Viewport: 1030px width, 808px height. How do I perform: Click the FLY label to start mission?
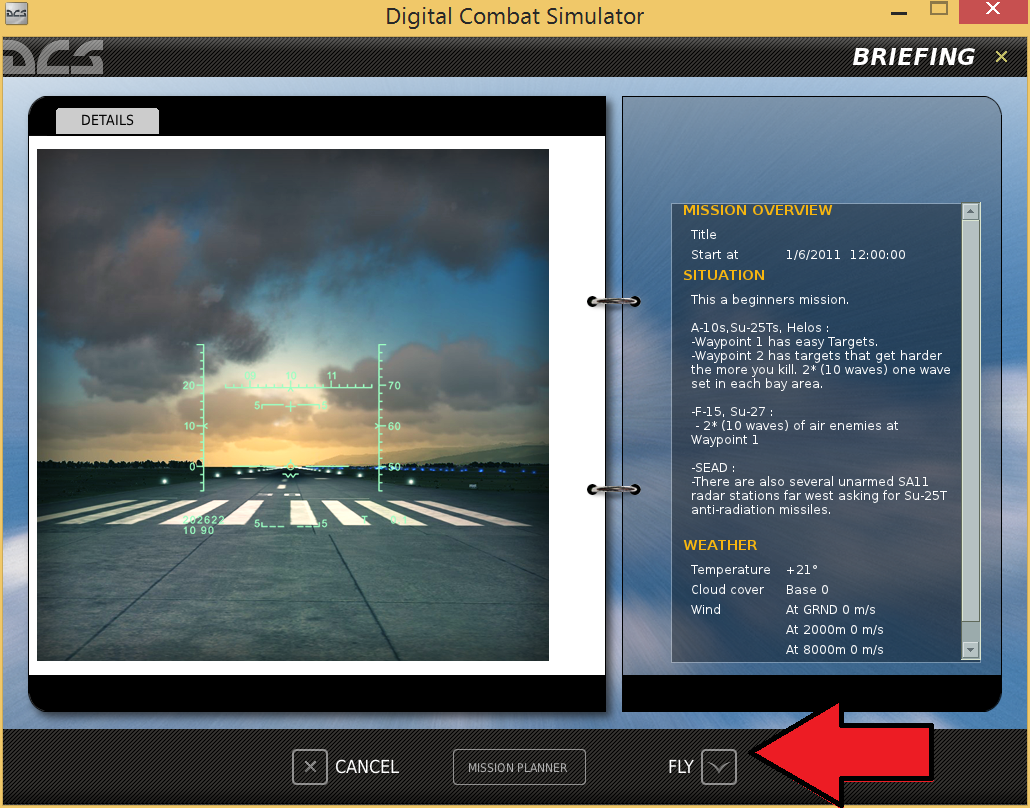pyautogui.click(x=681, y=767)
